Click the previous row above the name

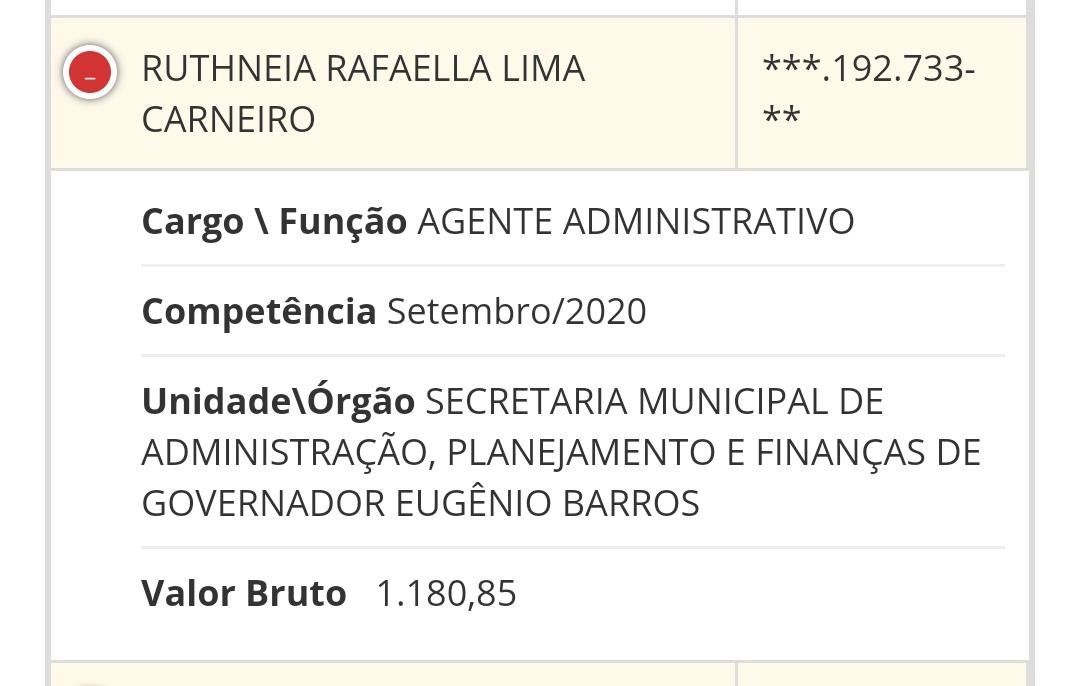tap(393, 7)
